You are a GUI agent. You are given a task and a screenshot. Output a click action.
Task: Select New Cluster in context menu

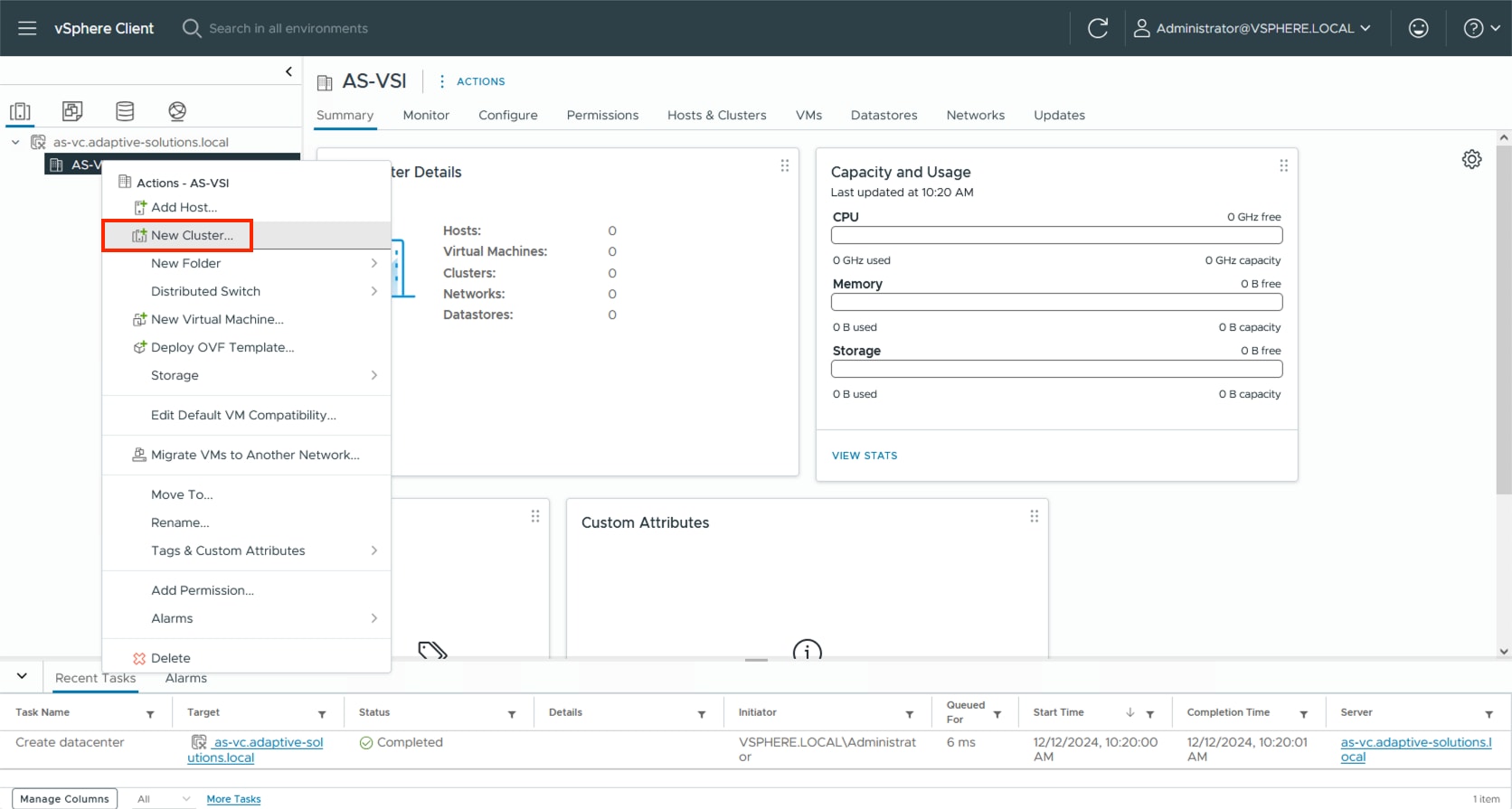coord(246,235)
